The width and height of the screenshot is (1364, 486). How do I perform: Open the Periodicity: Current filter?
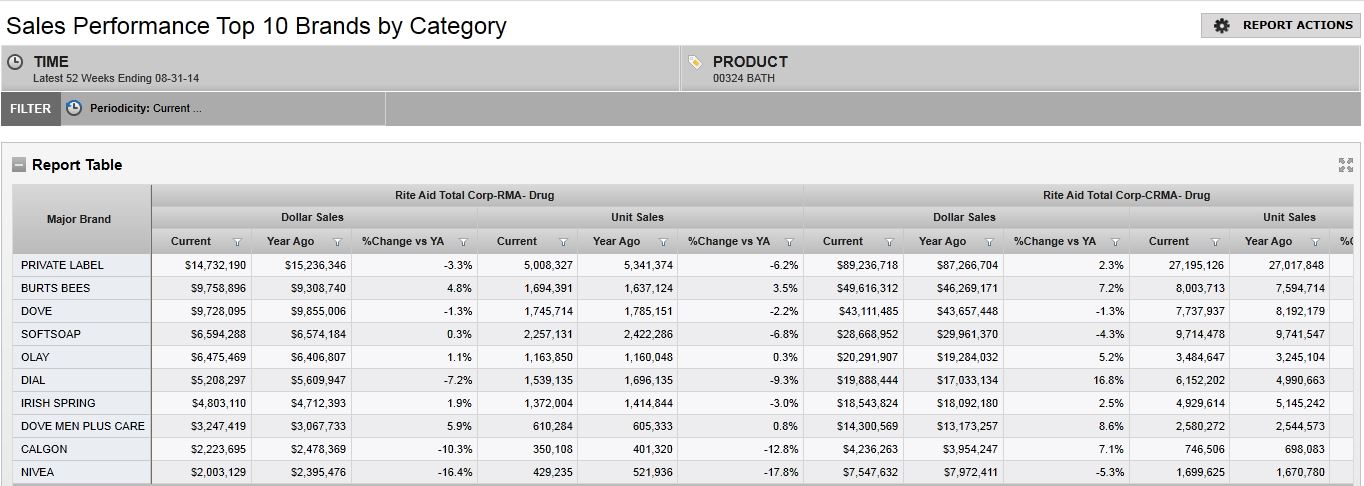click(x=146, y=108)
